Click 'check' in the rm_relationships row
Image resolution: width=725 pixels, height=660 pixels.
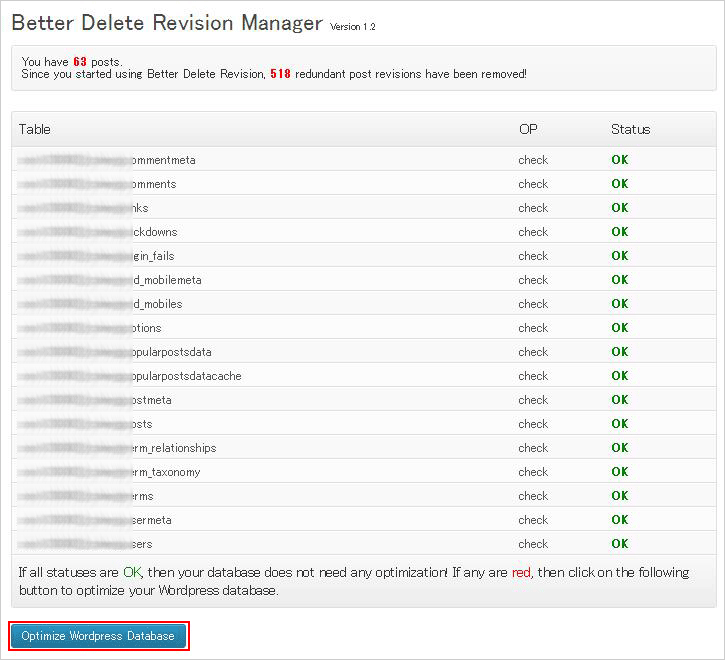(x=533, y=448)
